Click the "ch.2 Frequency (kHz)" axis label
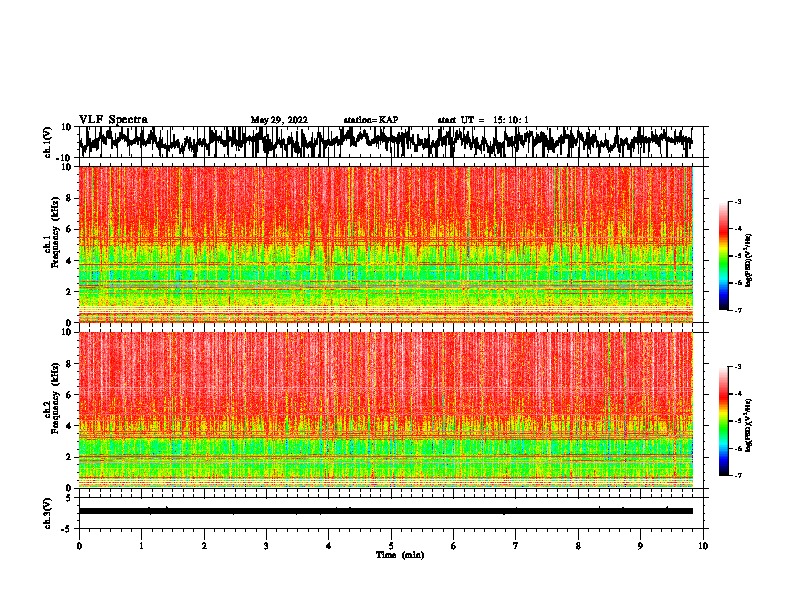Image resolution: width=792 pixels, height=612 pixels. [x=54, y=398]
